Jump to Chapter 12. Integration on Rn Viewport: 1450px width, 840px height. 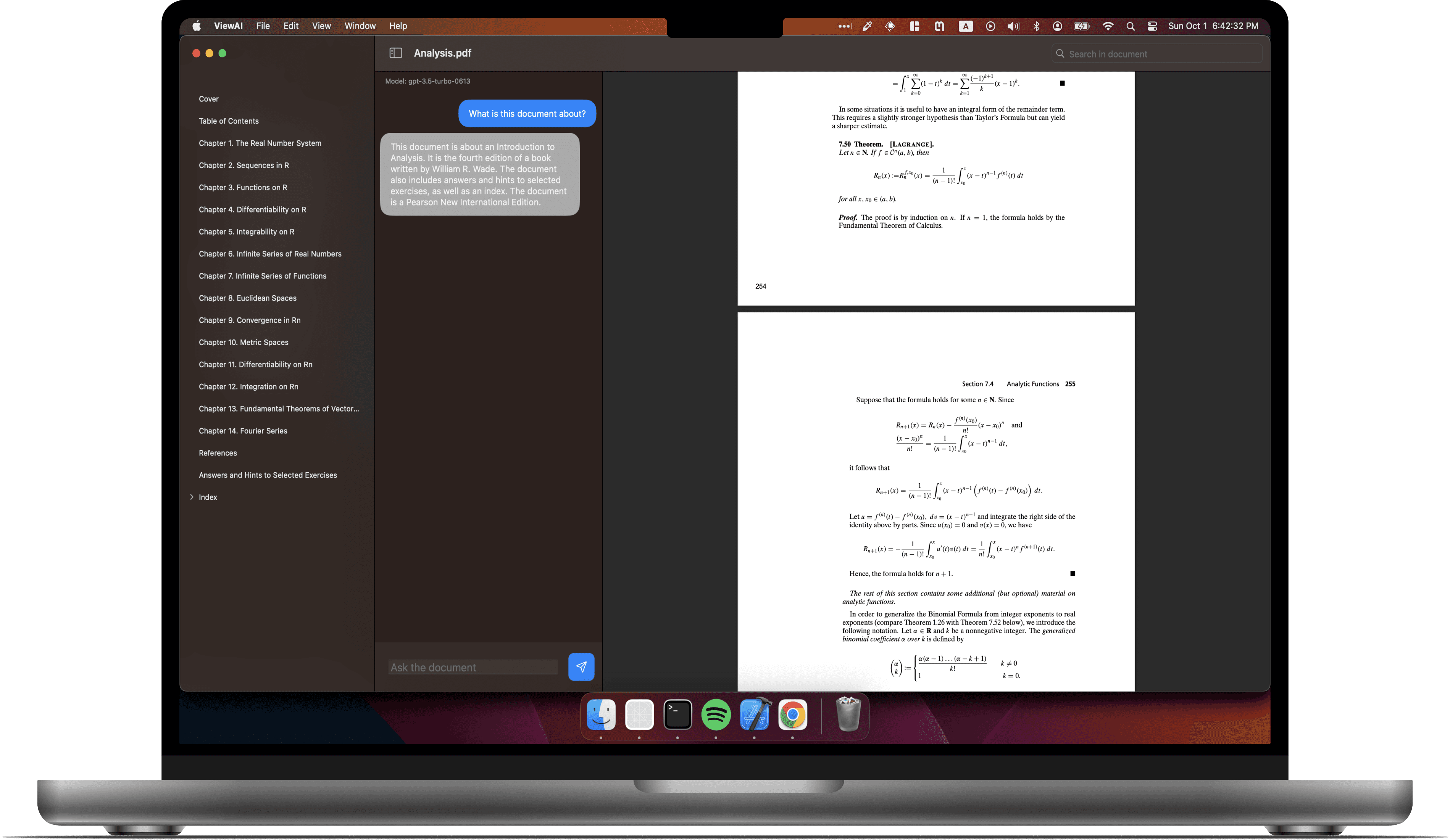pyautogui.click(x=248, y=386)
